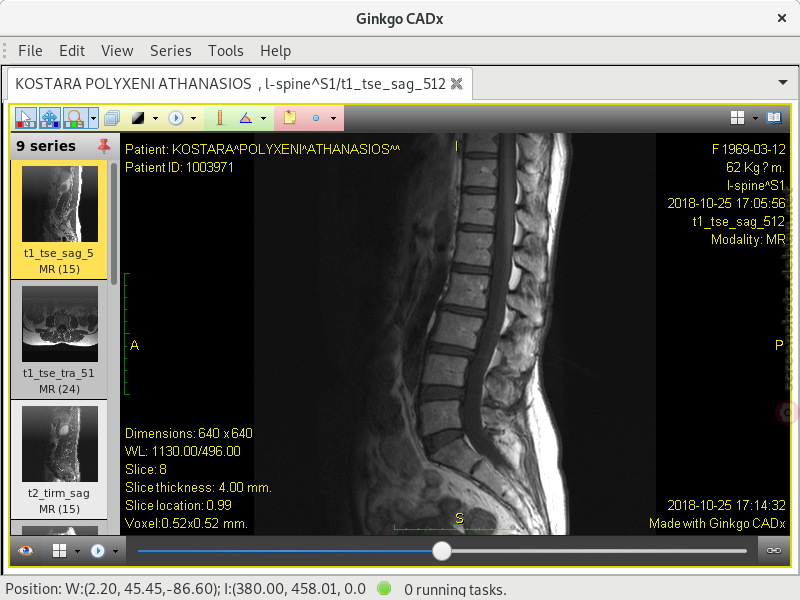Click the 'Dimensions: 640 x 640' overlay text
The height and width of the screenshot is (600, 800).
tap(189, 434)
